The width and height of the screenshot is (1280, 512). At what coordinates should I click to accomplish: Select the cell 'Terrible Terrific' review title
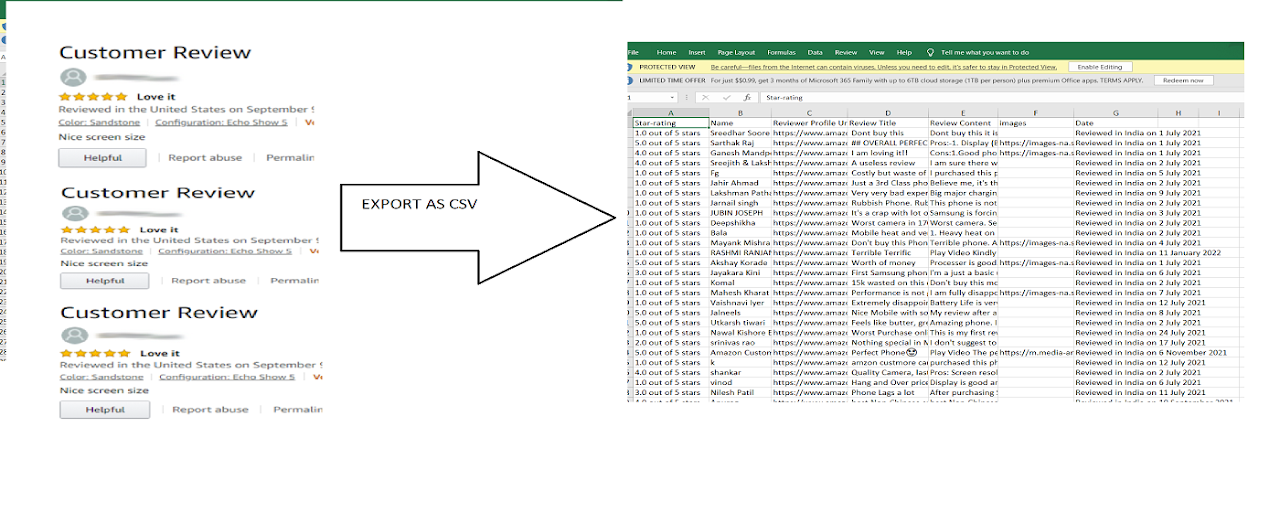pyautogui.click(x=888, y=252)
